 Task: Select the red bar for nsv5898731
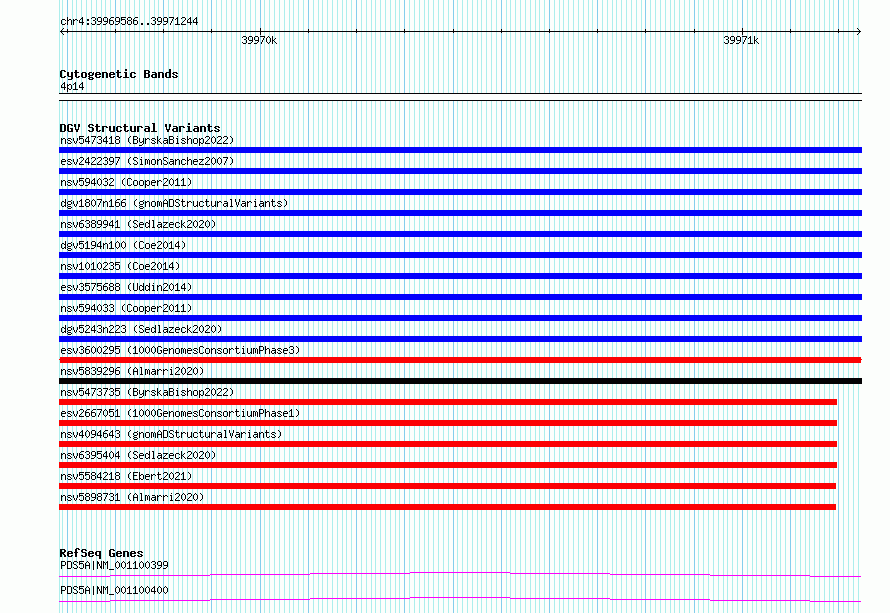click(x=447, y=507)
